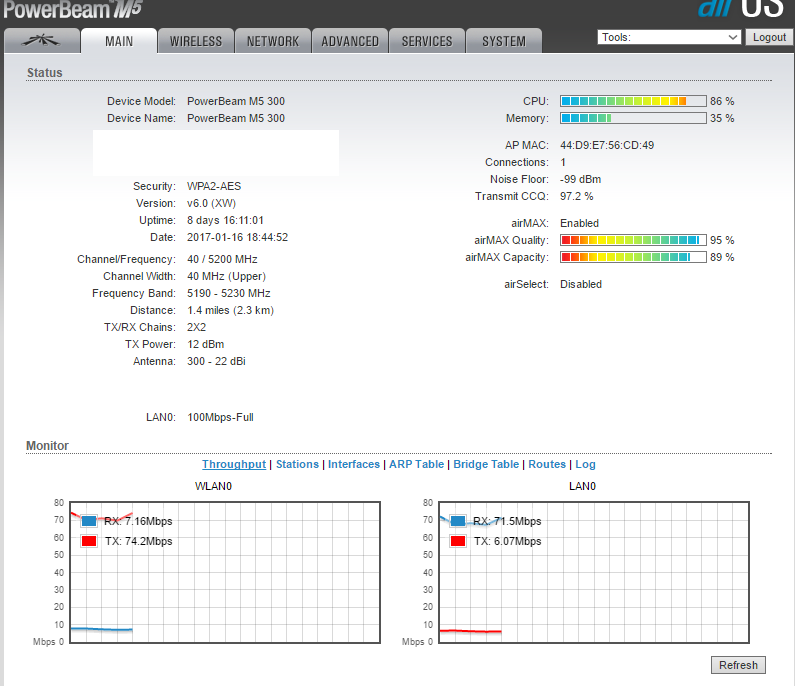Click the Channel Width value 40 MHz (Upper)
Viewport: 795px width, 686px height.
226,276
